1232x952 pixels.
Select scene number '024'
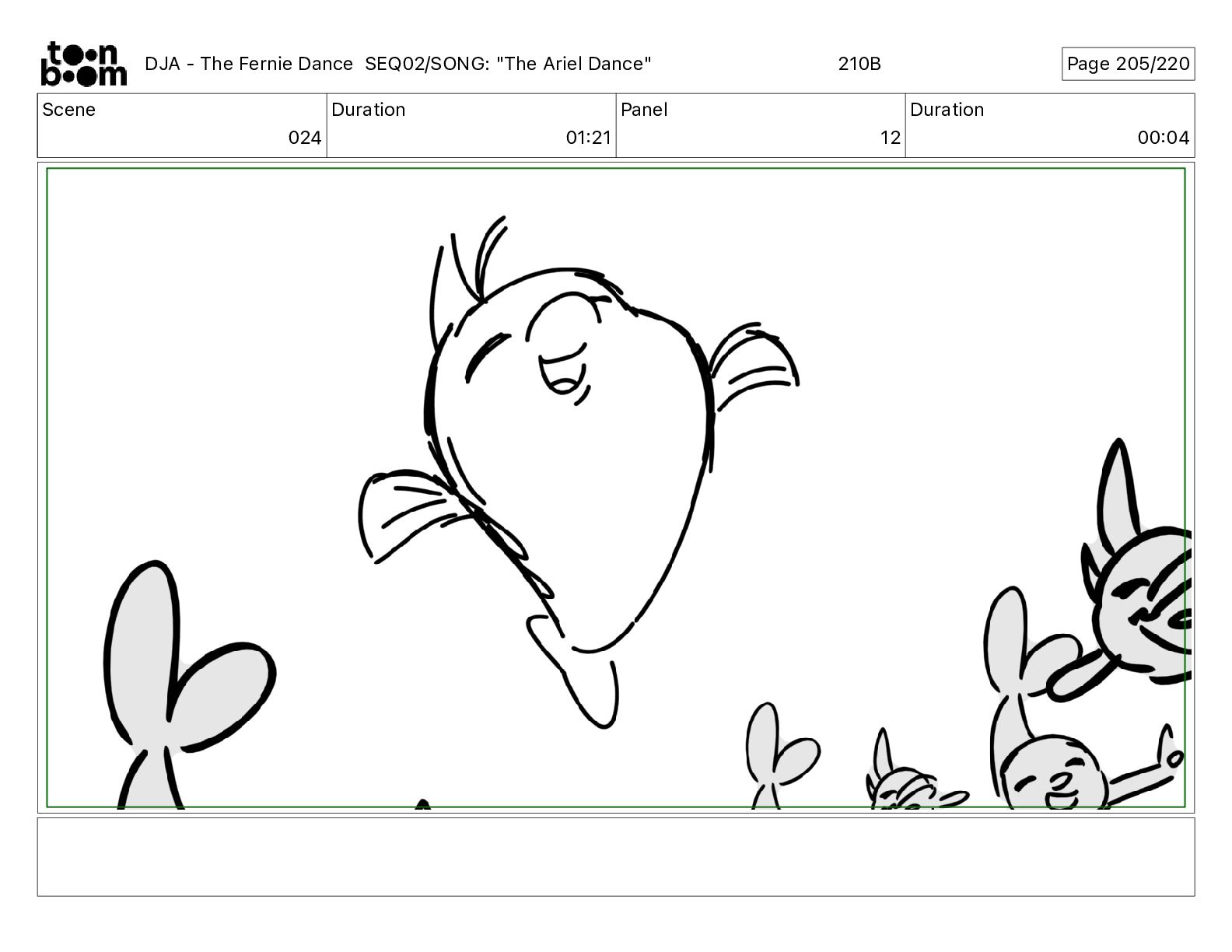[x=304, y=138]
